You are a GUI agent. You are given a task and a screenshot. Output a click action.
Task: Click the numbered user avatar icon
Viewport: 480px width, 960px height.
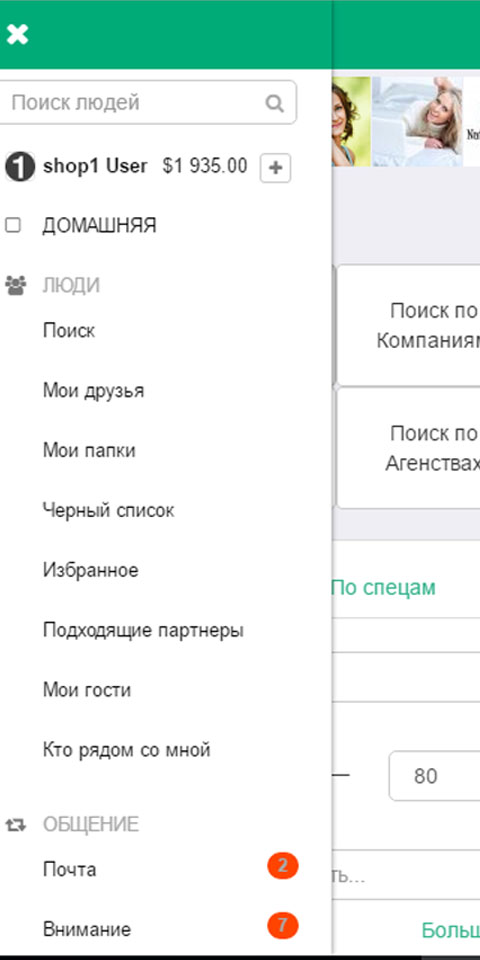(x=20, y=167)
